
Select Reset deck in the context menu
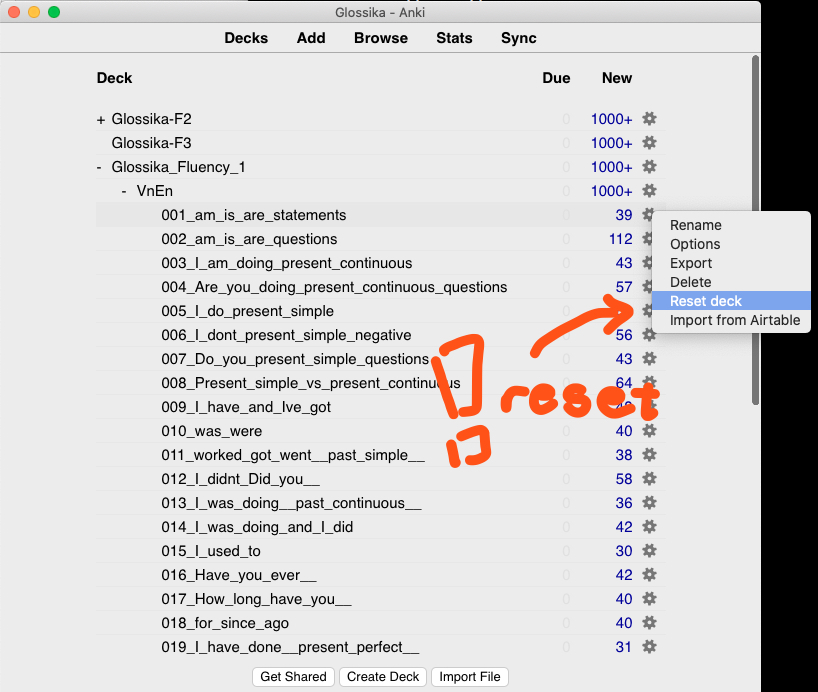[x=731, y=301]
